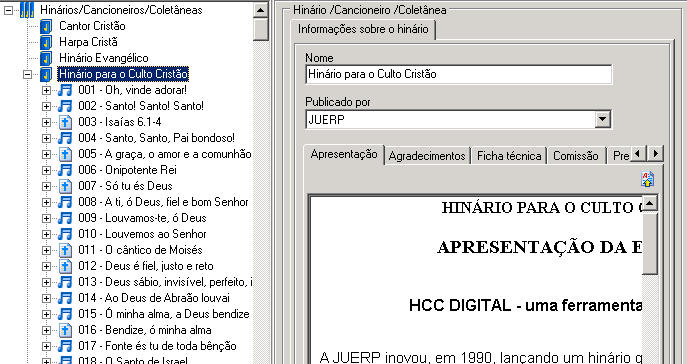Click the cross icon of 003 Isaías 6.1-4
The width and height of the screenshot is (687, 364).
[x=65, y=122]
